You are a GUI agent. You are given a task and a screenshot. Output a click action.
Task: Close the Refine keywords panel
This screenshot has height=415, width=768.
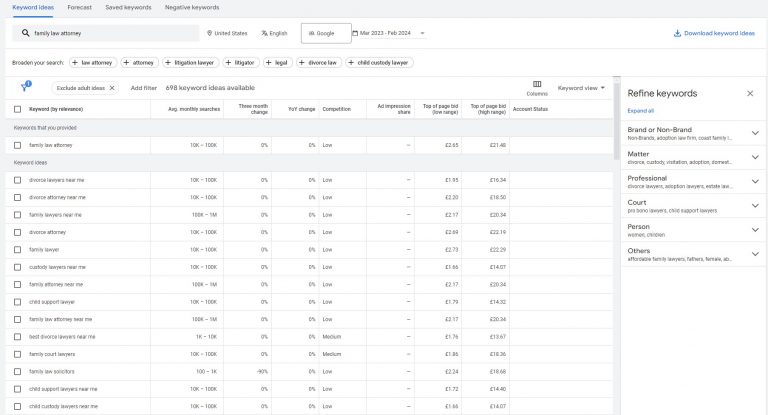click(x=750, y=93)
